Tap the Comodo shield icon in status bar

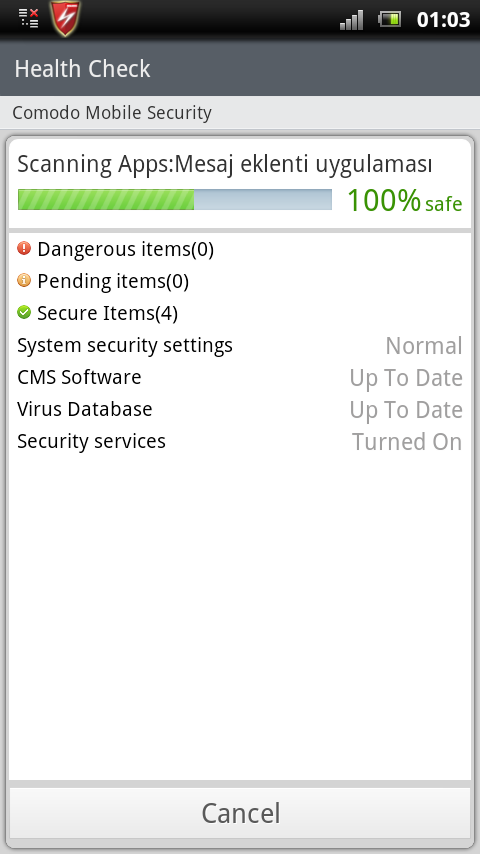(x=65, y=19)
